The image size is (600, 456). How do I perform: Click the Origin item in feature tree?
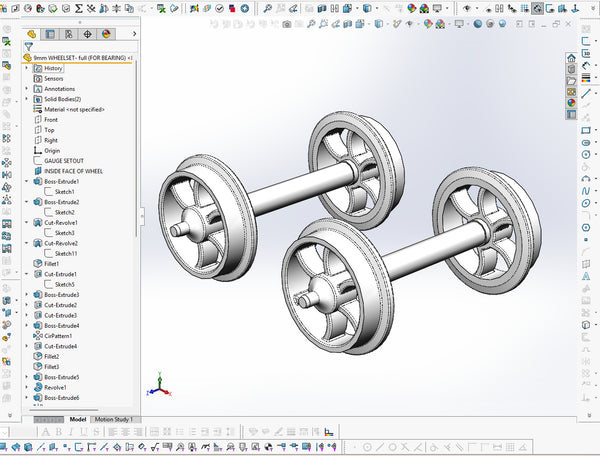click(x=52, y=151)
